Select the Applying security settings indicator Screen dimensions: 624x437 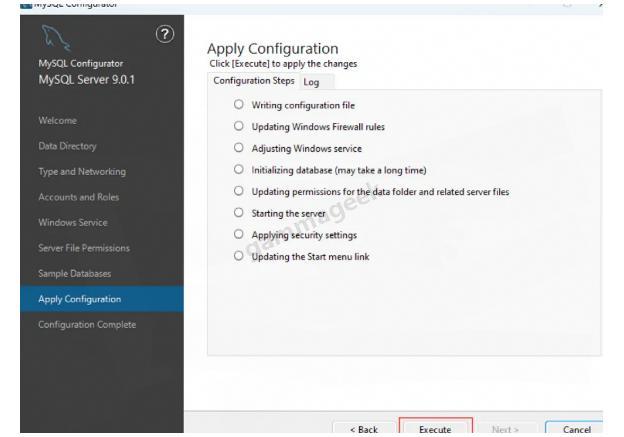(x=238, y=234)
